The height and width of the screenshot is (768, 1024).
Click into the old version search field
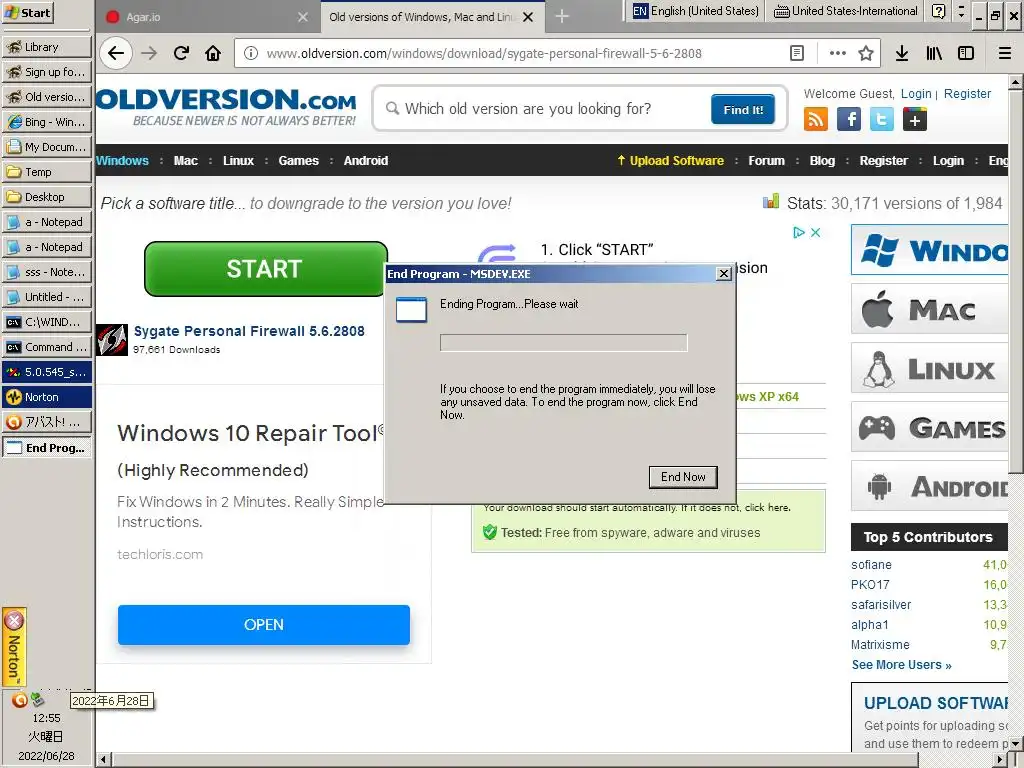[x=549, y=109]
